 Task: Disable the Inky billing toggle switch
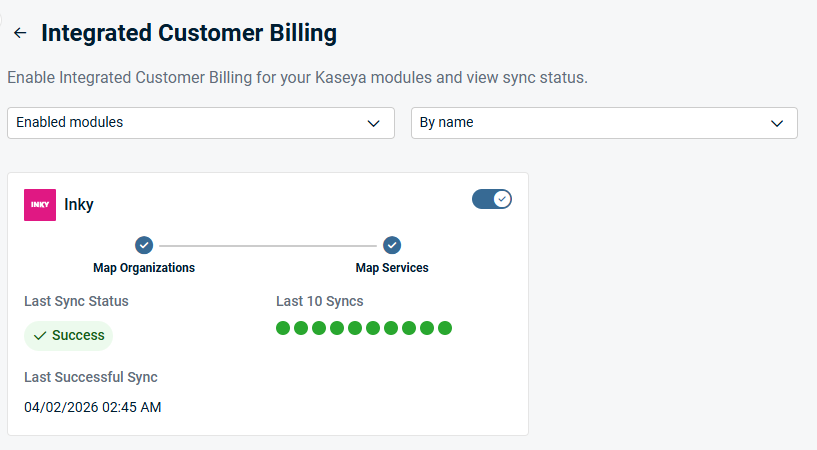pyautogui.click(x=491, y=199)
